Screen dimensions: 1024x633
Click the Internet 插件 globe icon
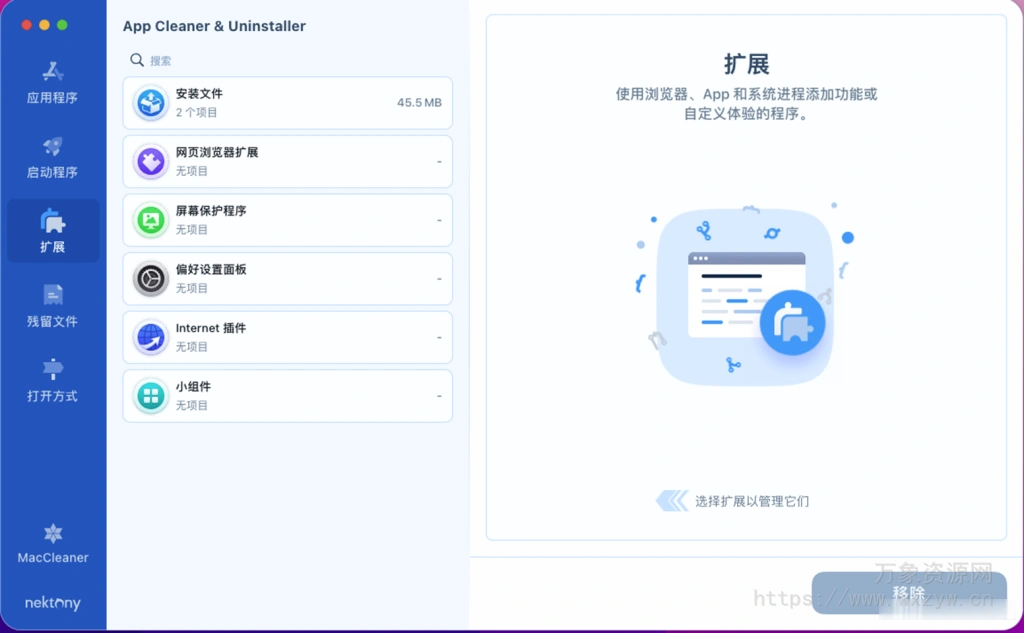[151, 338]
